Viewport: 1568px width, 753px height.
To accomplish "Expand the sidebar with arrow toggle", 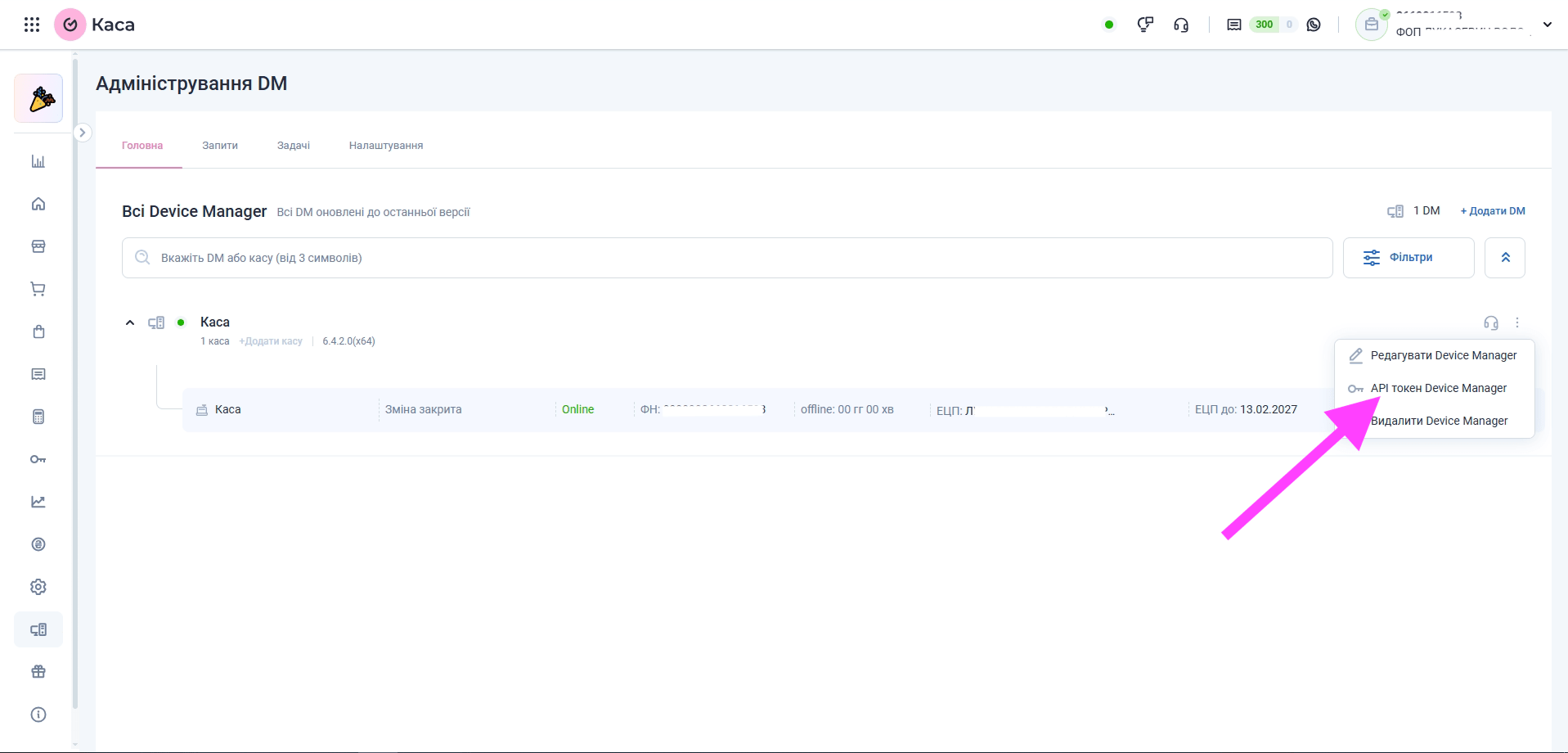I will tap(83, 133).
